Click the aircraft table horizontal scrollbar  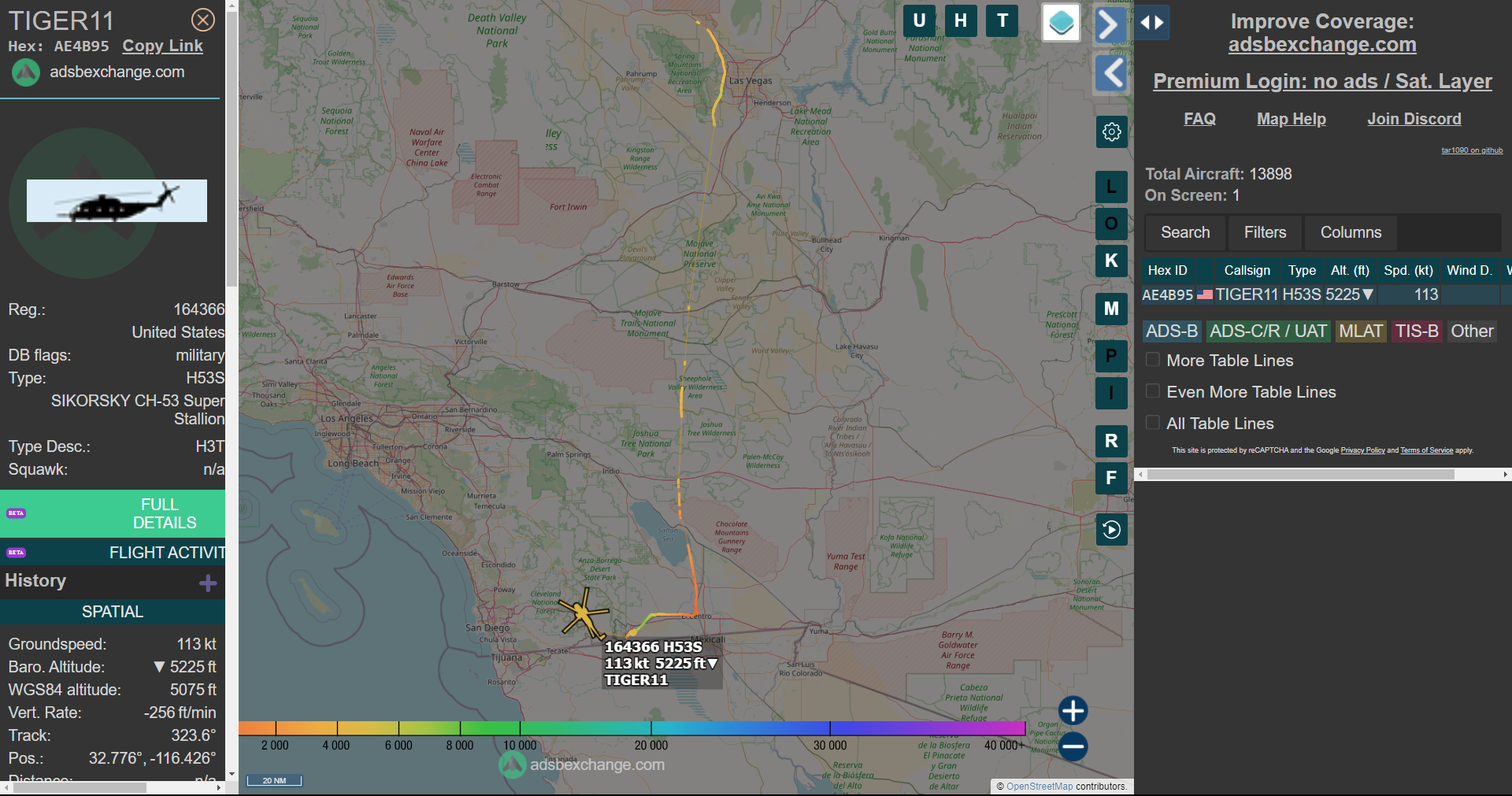[x=1300, y=475]
